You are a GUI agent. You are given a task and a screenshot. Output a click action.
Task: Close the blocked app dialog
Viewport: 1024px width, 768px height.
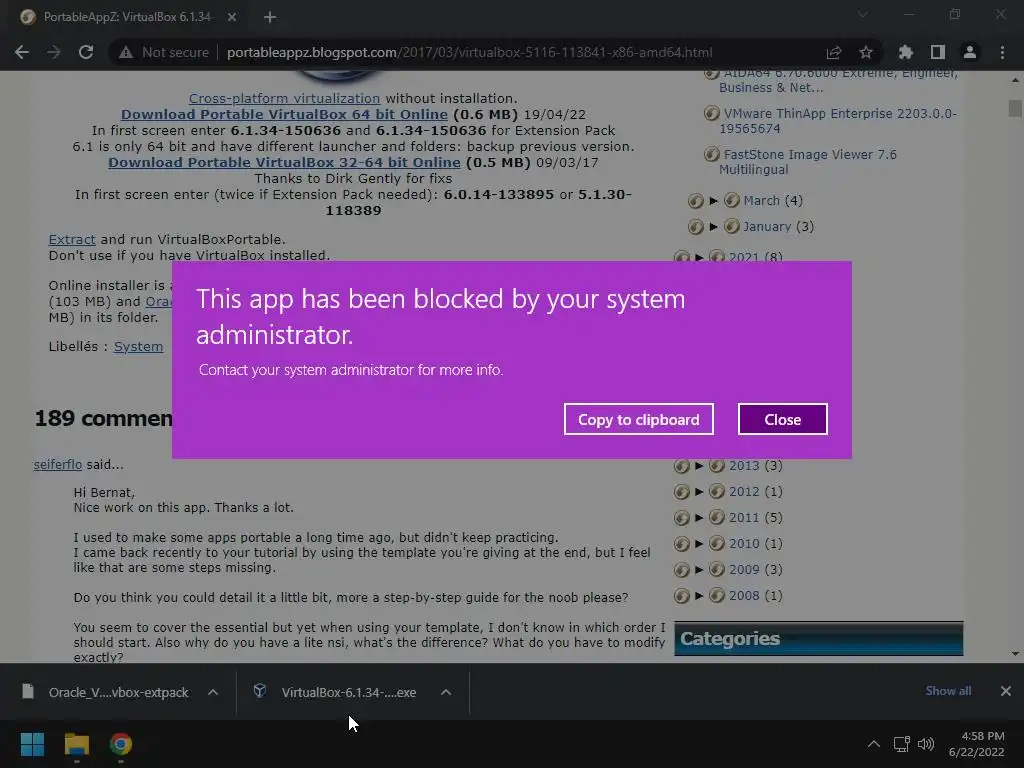(x=782, y=419)
